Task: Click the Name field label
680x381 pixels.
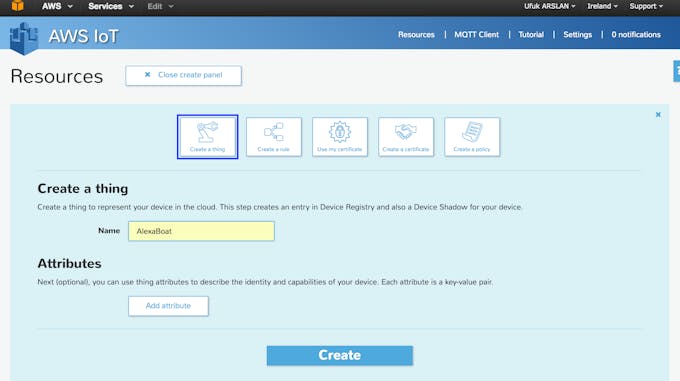Action: click(x=109, y=231)
